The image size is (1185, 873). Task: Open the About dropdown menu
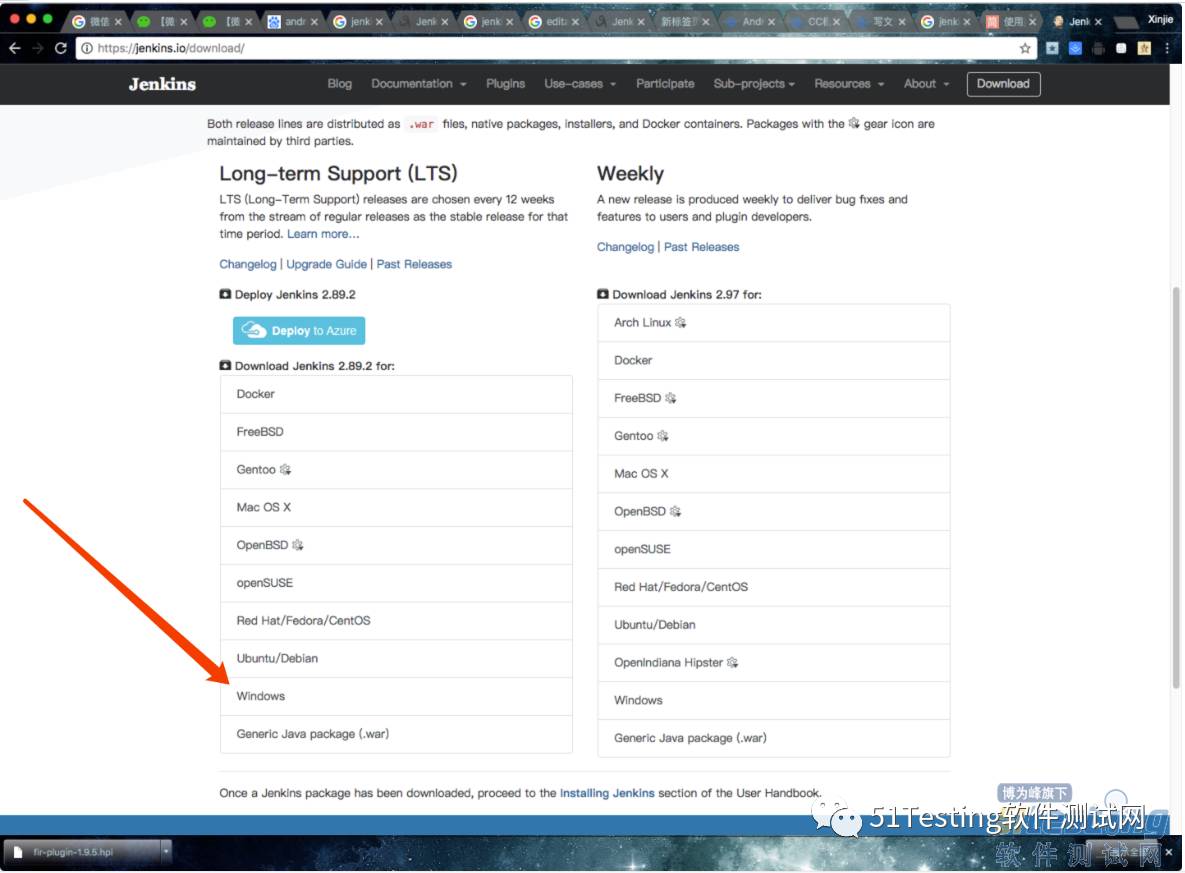pos(926,84)
